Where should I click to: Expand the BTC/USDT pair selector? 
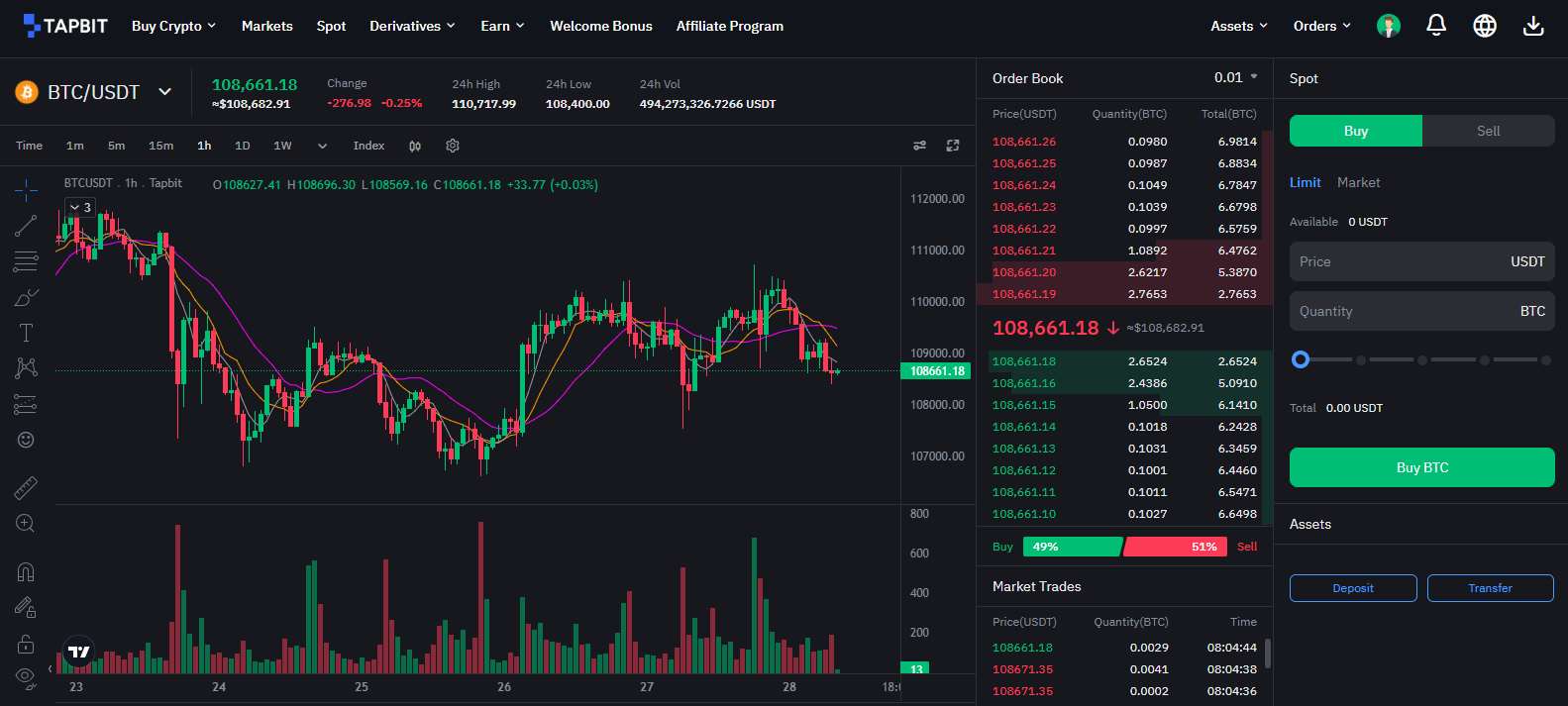(x=165, y=92)
